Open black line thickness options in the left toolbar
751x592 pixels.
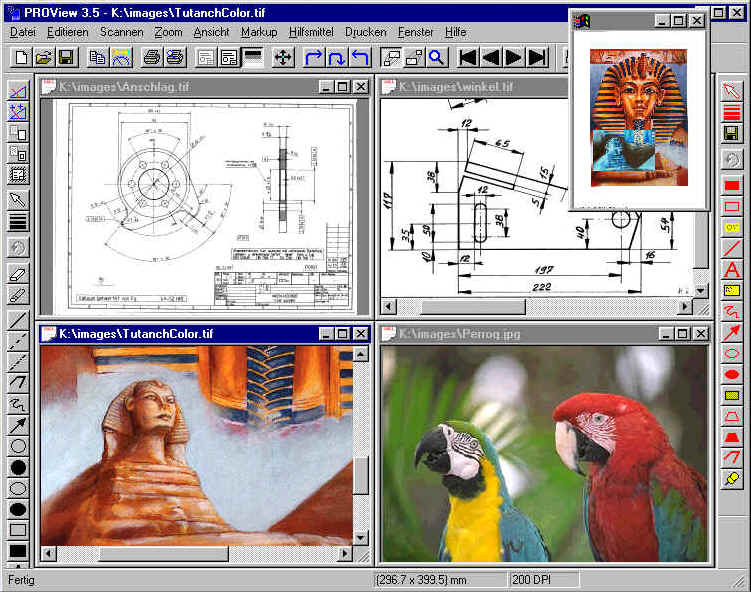click(18, 222)
